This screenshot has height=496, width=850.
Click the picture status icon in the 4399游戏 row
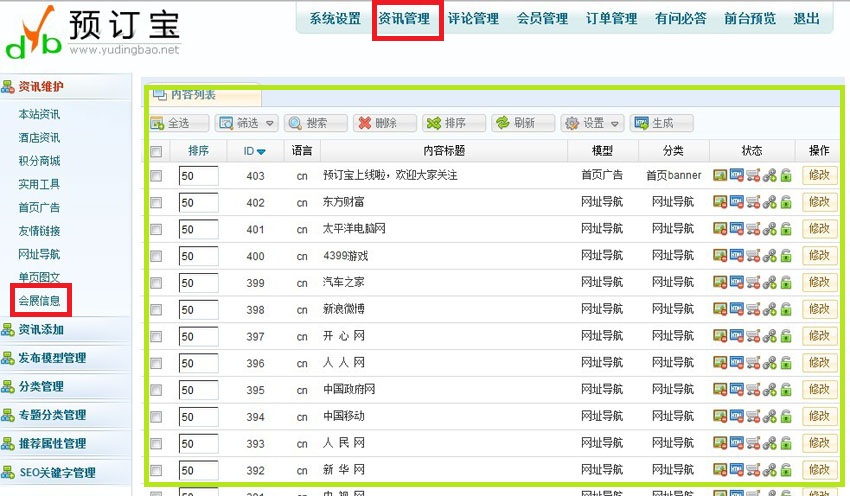click(x=720, y=256)
